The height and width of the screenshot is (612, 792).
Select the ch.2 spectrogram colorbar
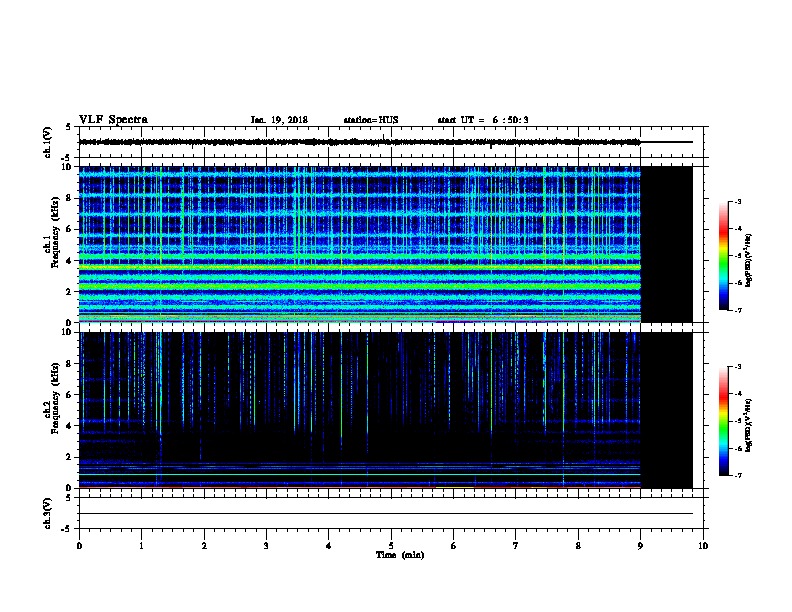click(723, 421)
